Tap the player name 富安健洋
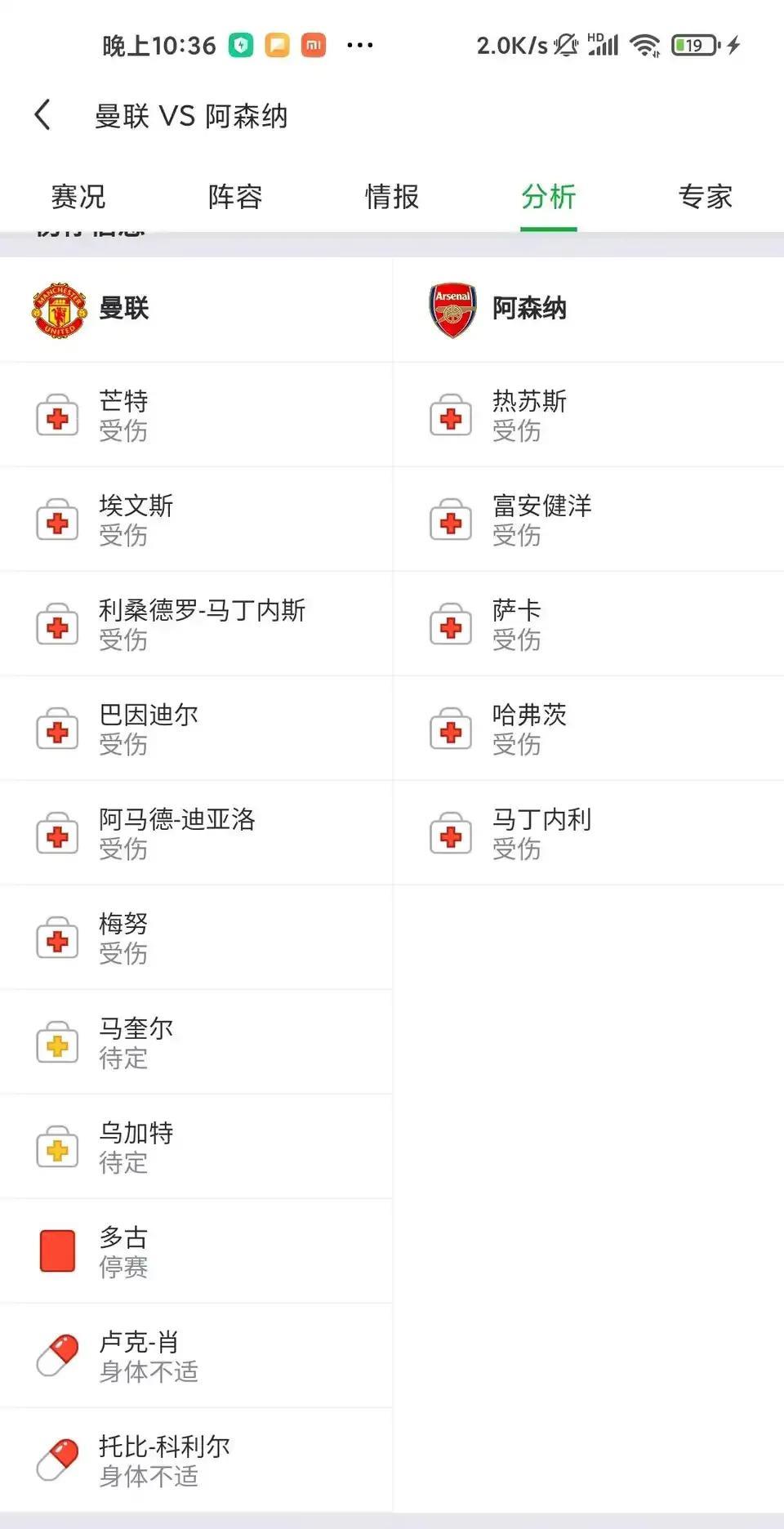Screen dimensions: 784x1529 point(541,506)
